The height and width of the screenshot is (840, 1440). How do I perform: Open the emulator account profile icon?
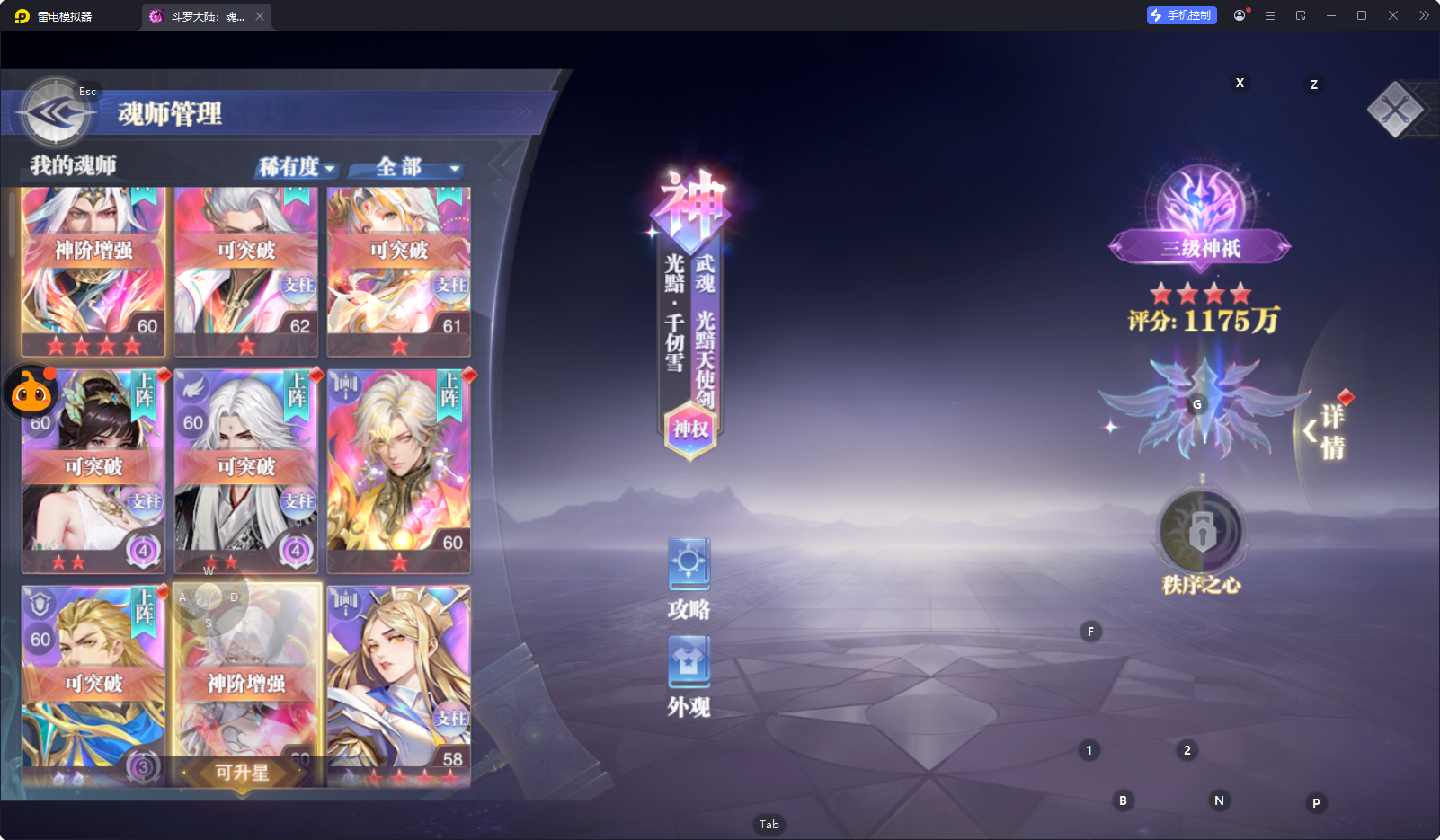point(1240,15)
